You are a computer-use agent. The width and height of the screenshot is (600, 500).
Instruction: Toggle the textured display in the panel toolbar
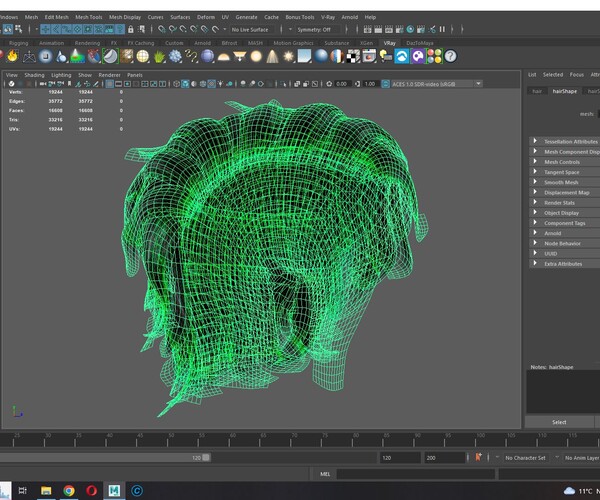(x=212, y=84)
